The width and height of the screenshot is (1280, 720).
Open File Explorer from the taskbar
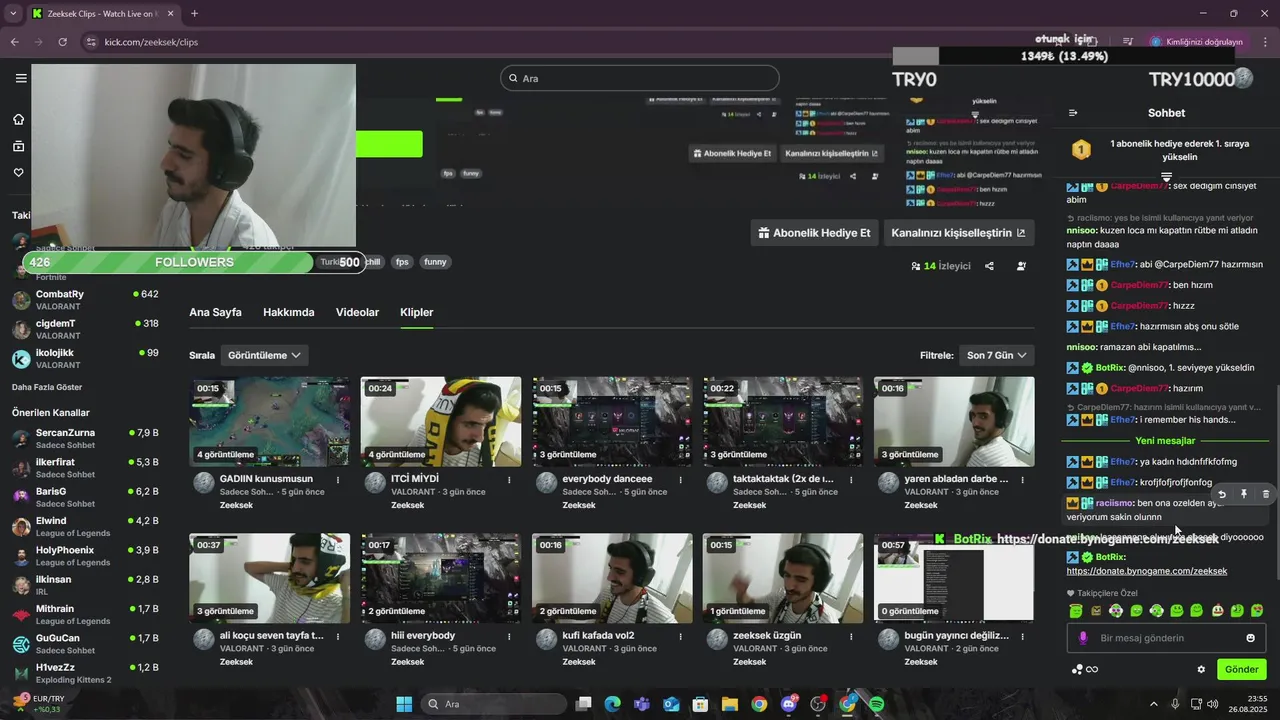tap(729, 704)
